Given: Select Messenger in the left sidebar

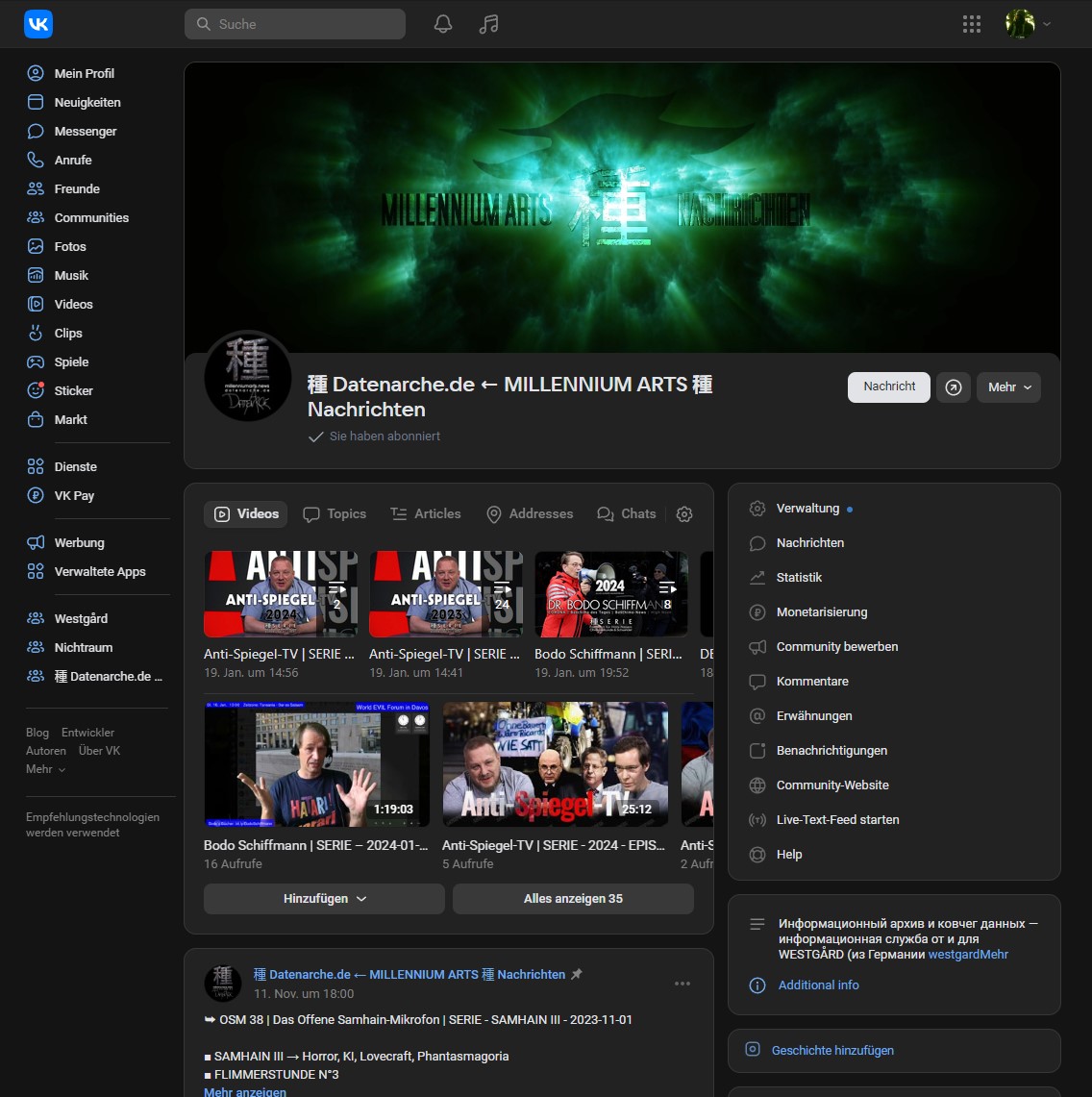Looking at the screenshot, I should click(86, 131).
